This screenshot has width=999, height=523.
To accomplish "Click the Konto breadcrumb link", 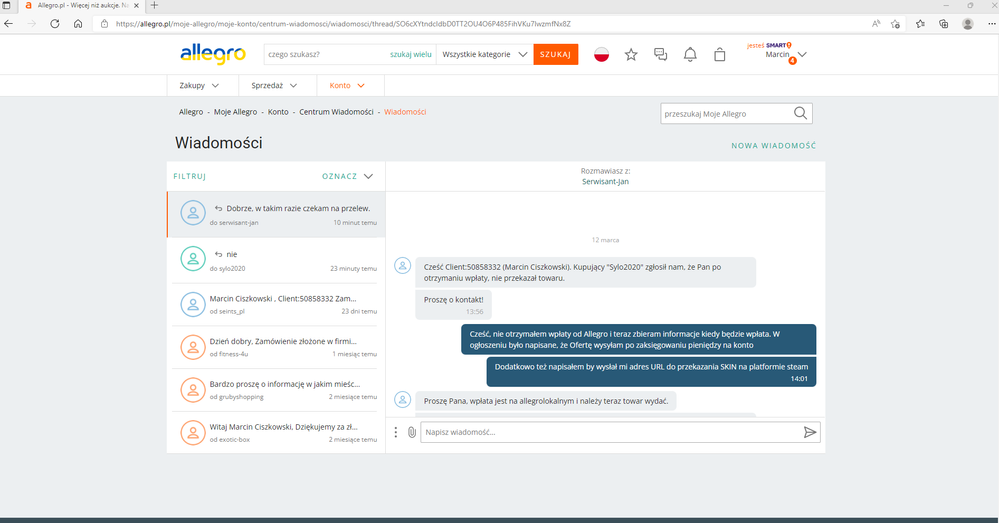I will pyautogui.click(x=278, y=112).
